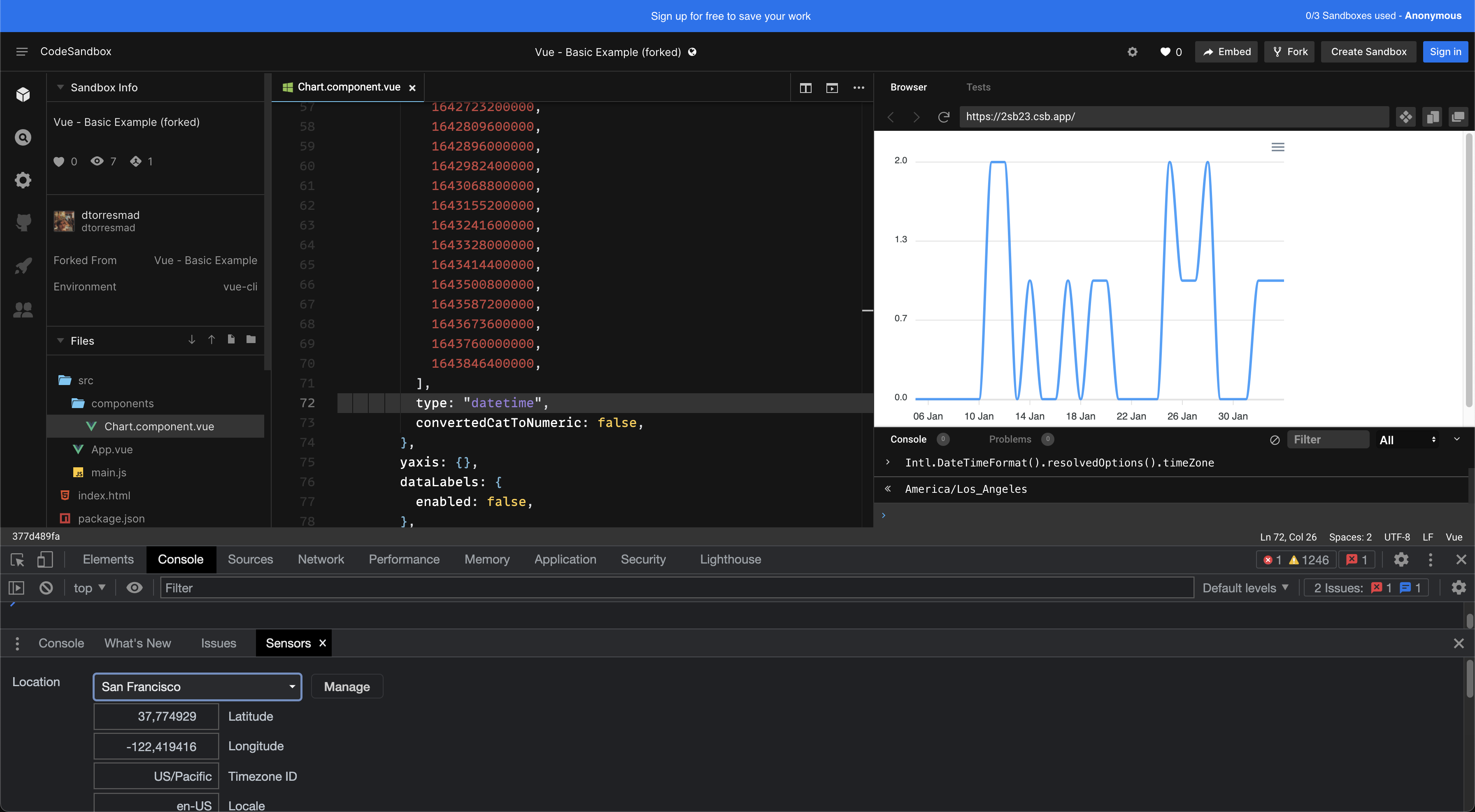
Task: Create a new folder in Files panel
Action: 250,339
